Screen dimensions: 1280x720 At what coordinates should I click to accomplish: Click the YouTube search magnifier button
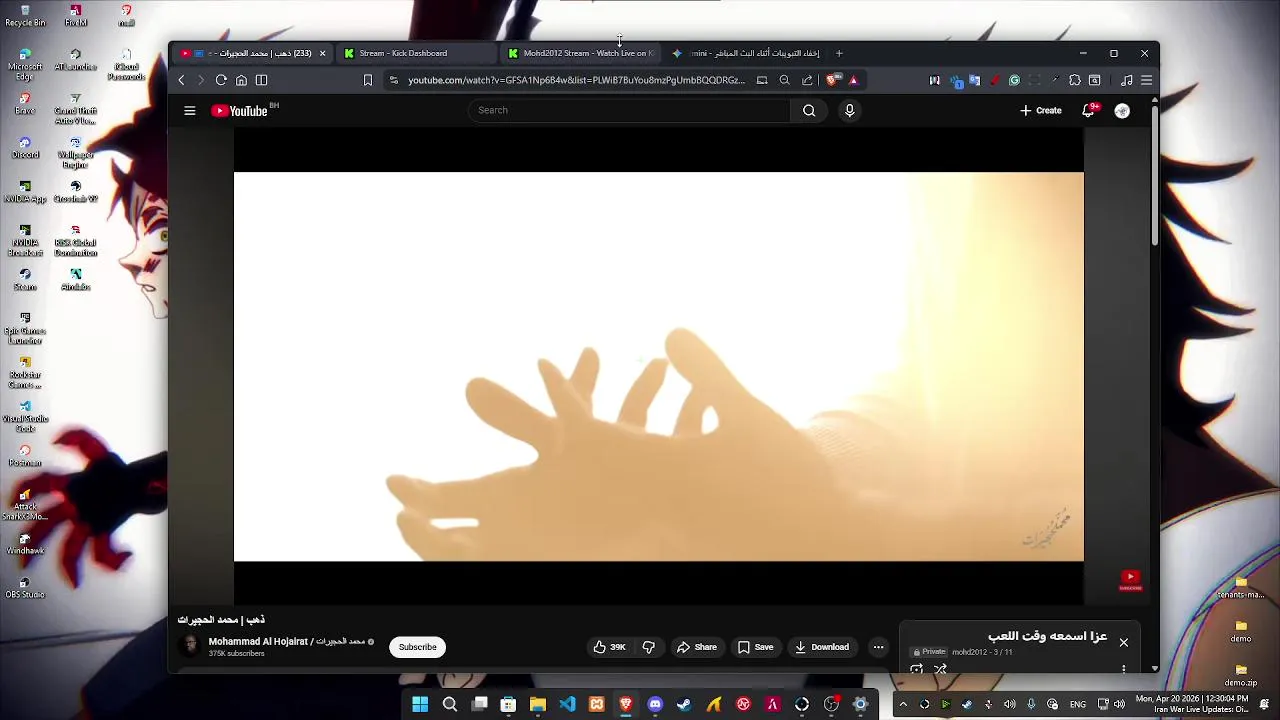809,110
